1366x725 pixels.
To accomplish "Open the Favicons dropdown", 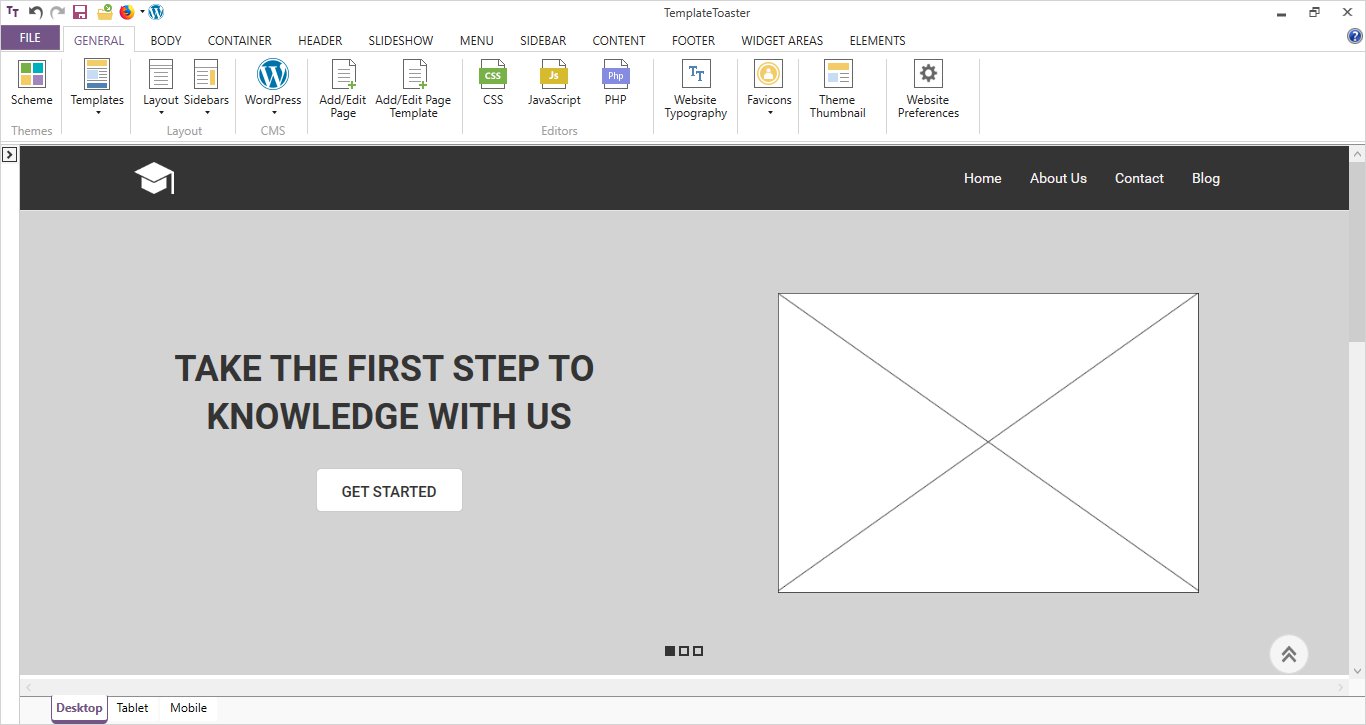I will coord(769,112).
